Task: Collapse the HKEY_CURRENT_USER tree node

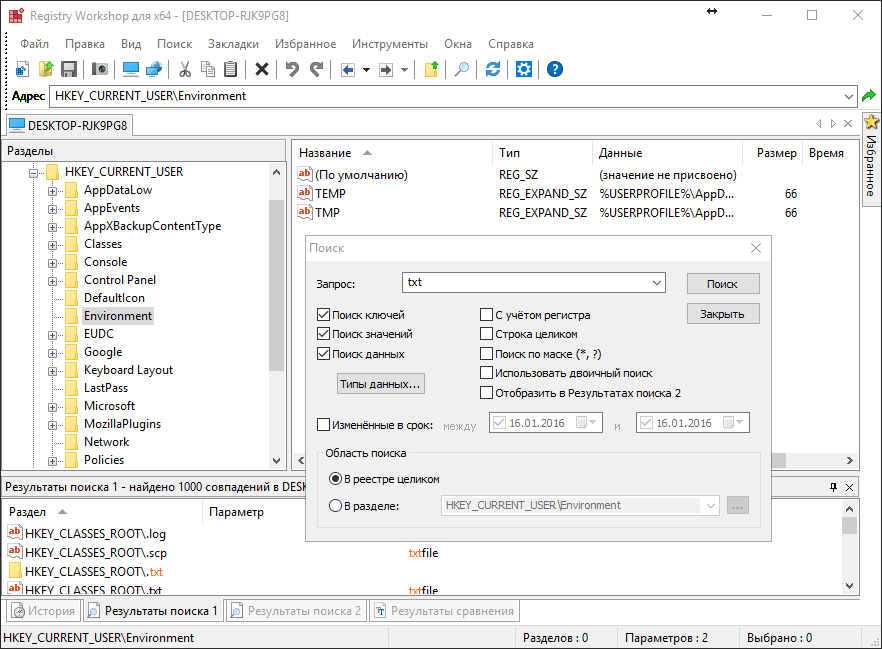Action: [x=34, y=173]
